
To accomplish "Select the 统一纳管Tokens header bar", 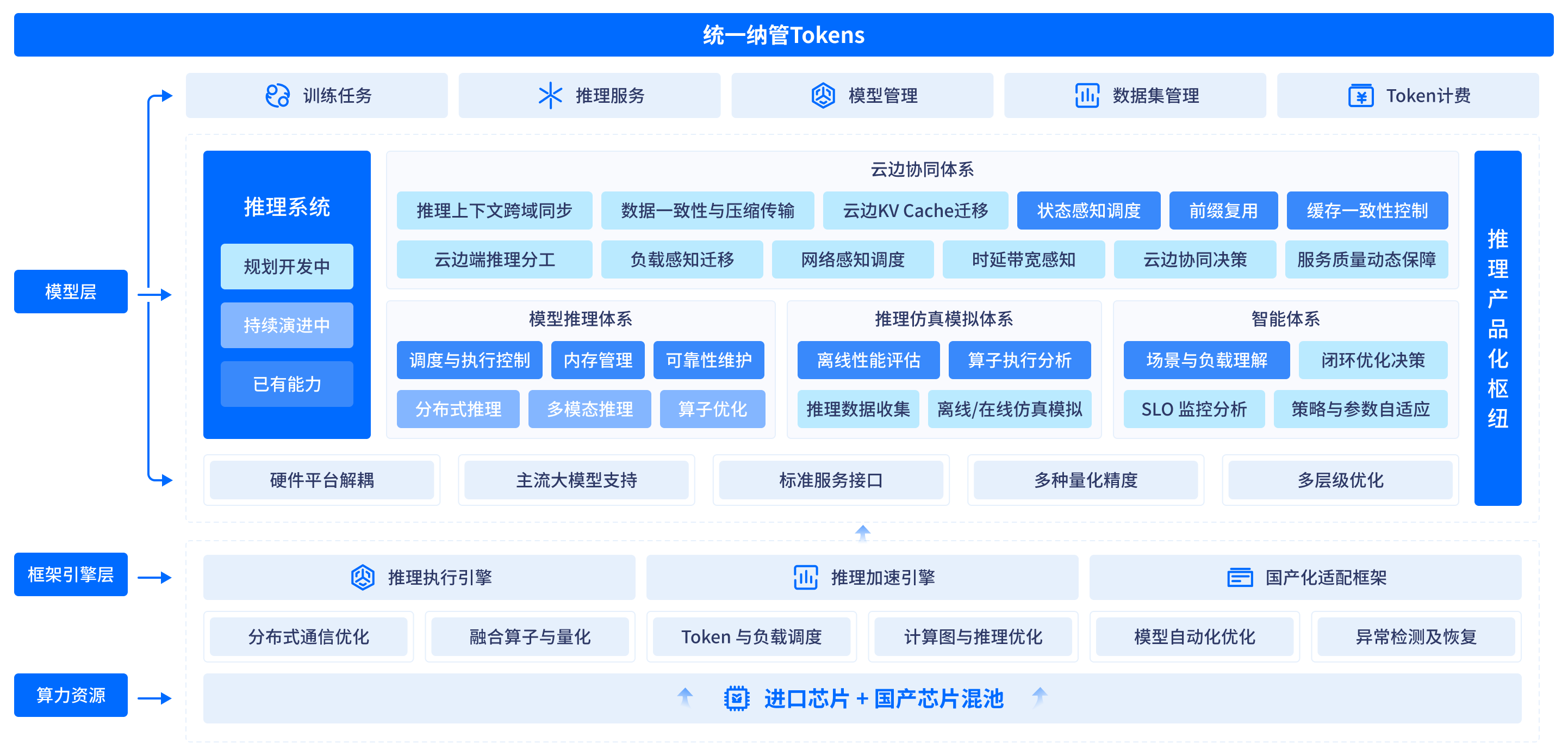I will click(783, 35).
